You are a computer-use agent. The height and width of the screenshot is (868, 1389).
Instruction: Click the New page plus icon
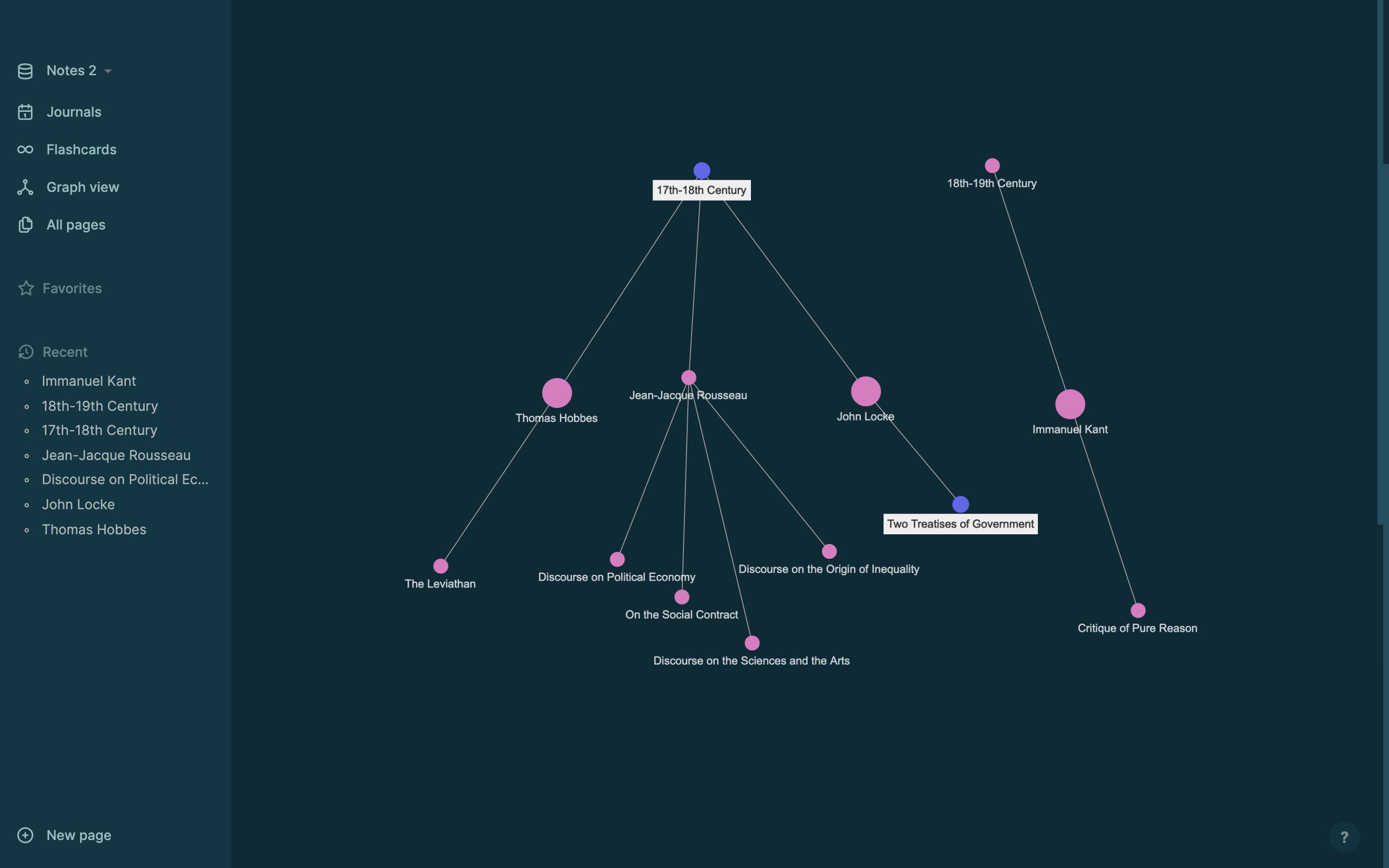[25, 835]
